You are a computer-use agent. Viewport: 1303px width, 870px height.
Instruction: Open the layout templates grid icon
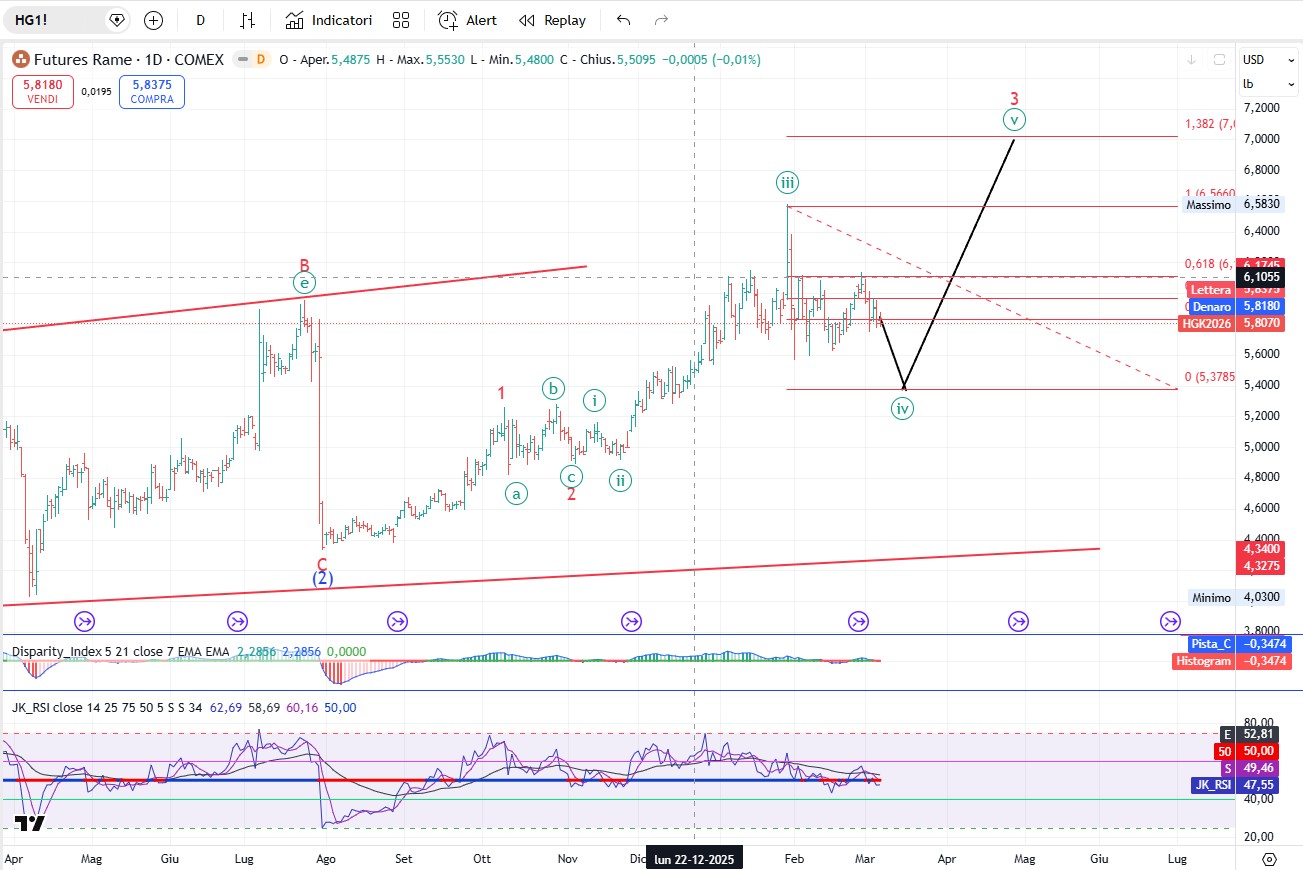pyautogui.click(x=401, y=20)
